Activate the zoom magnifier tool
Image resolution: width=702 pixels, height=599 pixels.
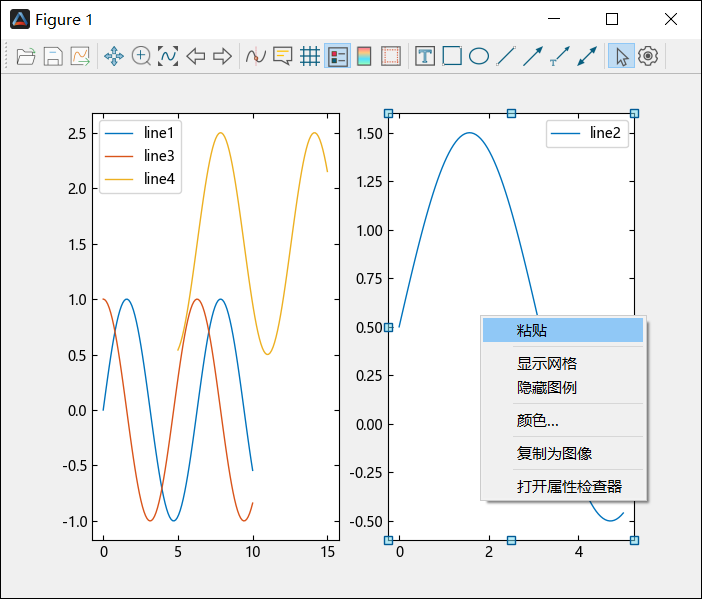pos(141,57)
